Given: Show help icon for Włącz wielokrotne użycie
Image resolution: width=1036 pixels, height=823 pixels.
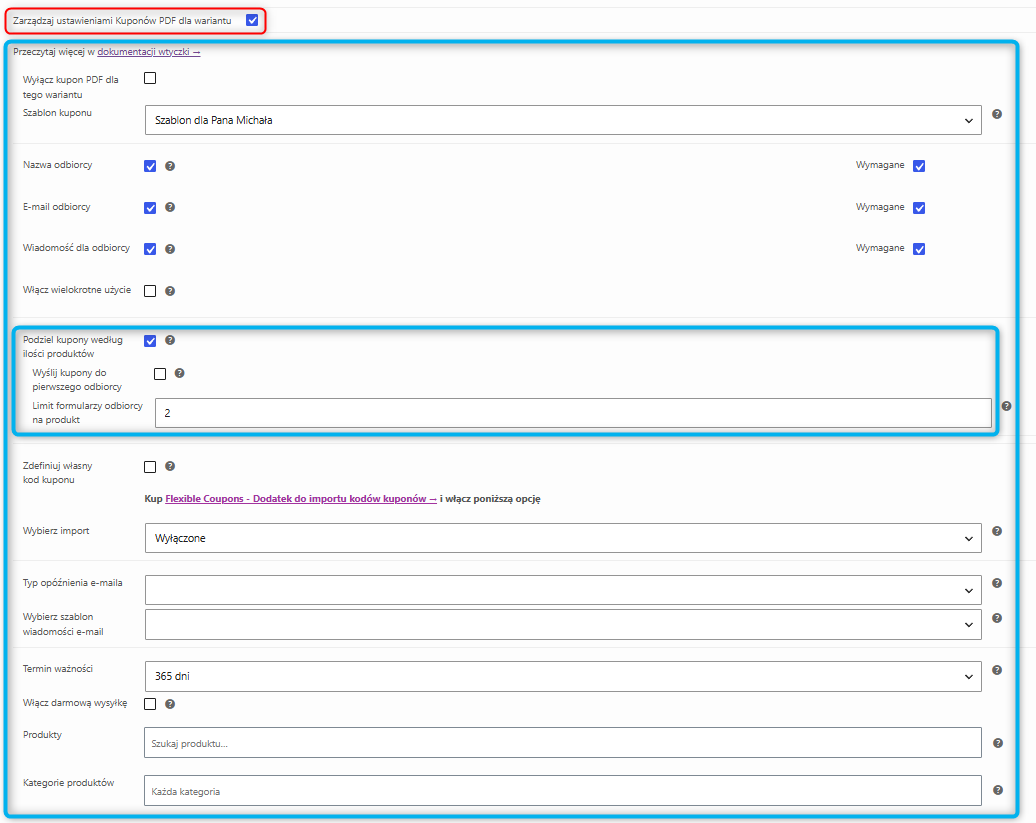Looking at the screenshot, I should (x=170, y=291).
